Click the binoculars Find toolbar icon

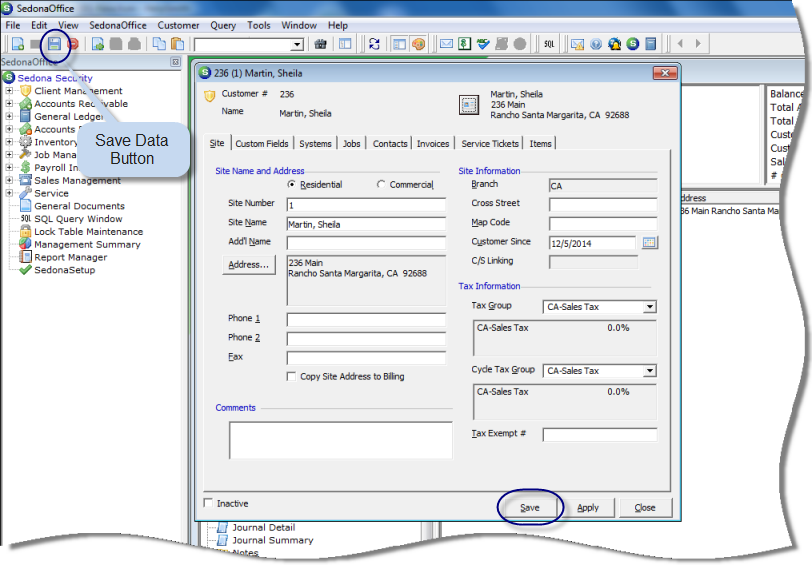321,44
